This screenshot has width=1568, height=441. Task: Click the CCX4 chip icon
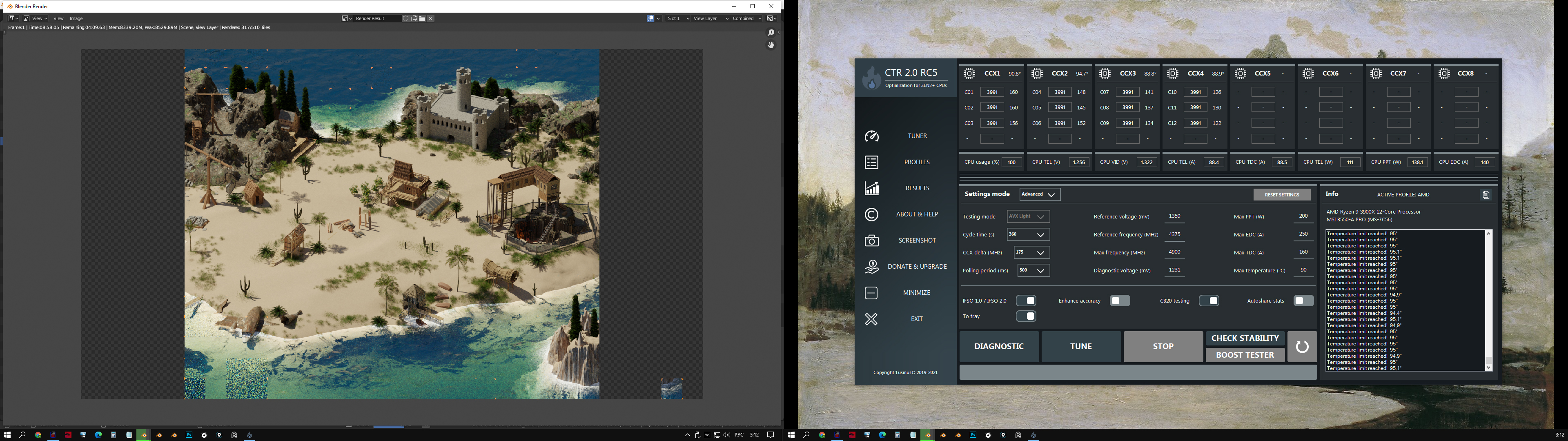(x=1173, y=73)
